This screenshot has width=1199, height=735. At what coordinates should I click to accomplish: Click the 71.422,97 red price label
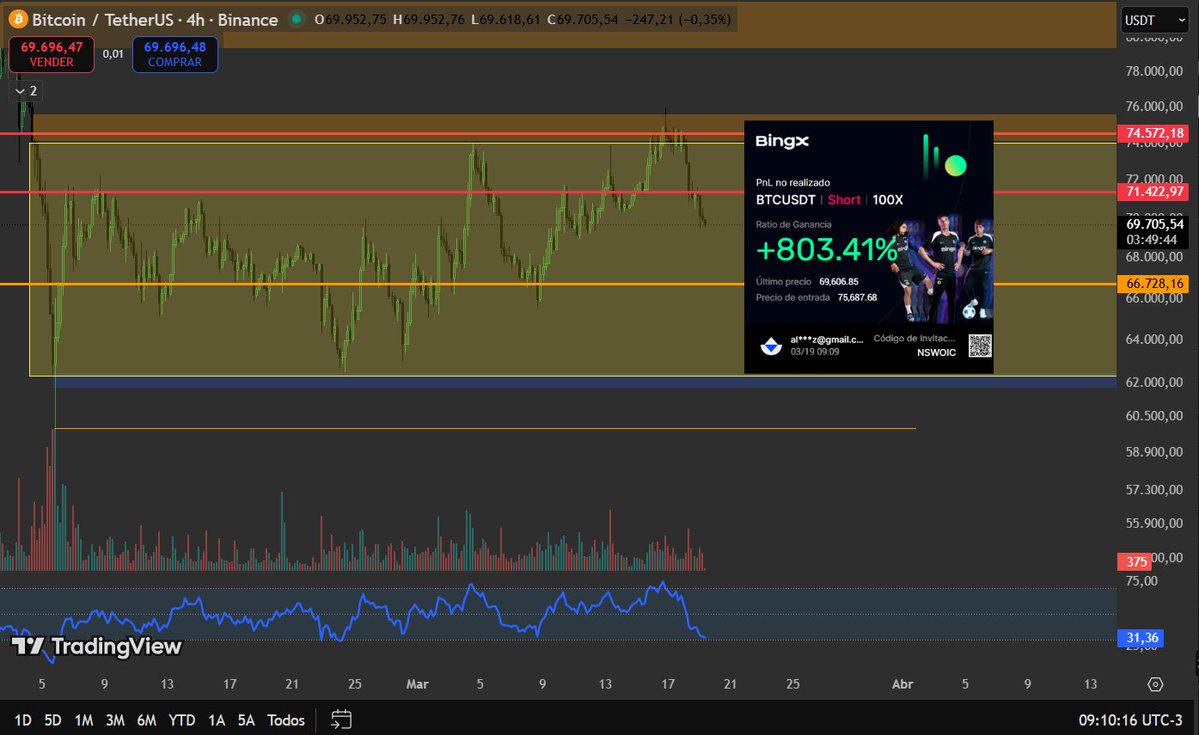[x=1154, y=192]
